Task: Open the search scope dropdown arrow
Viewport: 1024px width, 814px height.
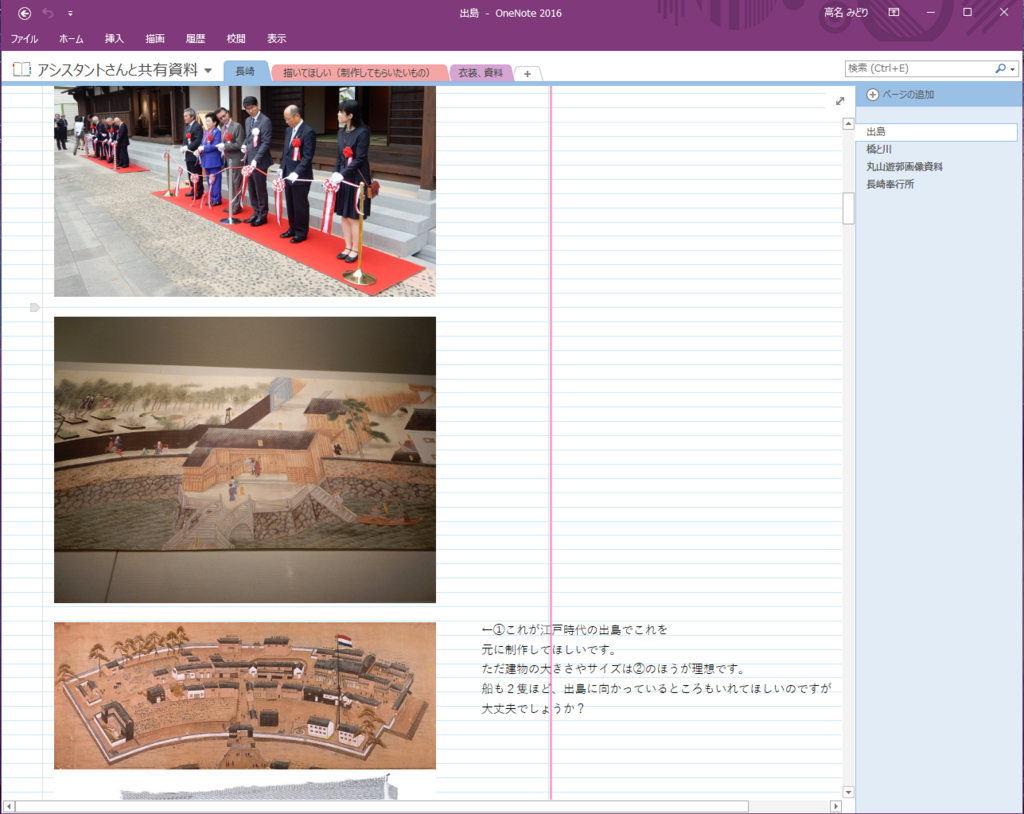Action: pyautogui.click(x=1012, y=69)
